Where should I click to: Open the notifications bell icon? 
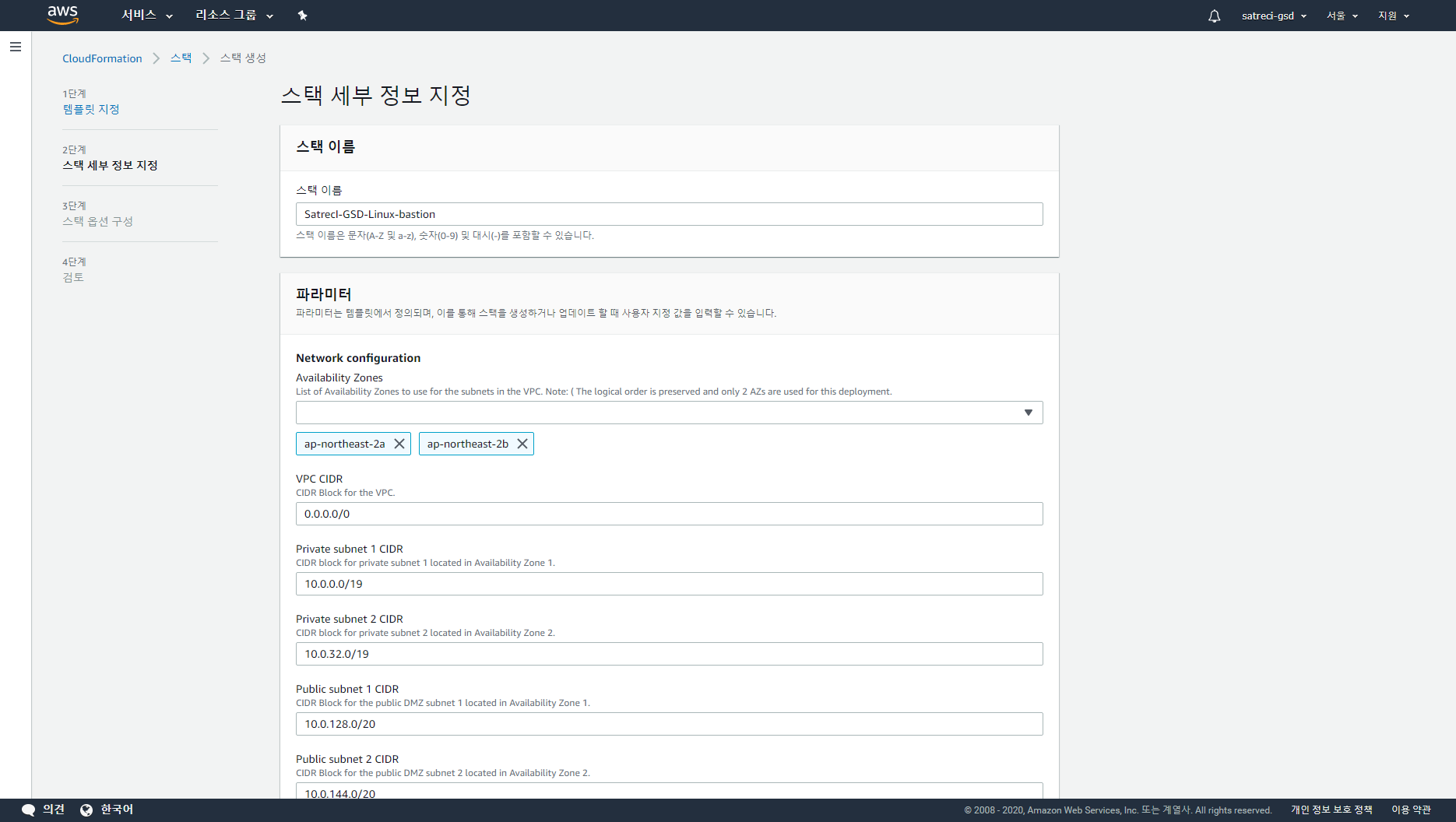pyautogui.click(x=1214, y=16)
